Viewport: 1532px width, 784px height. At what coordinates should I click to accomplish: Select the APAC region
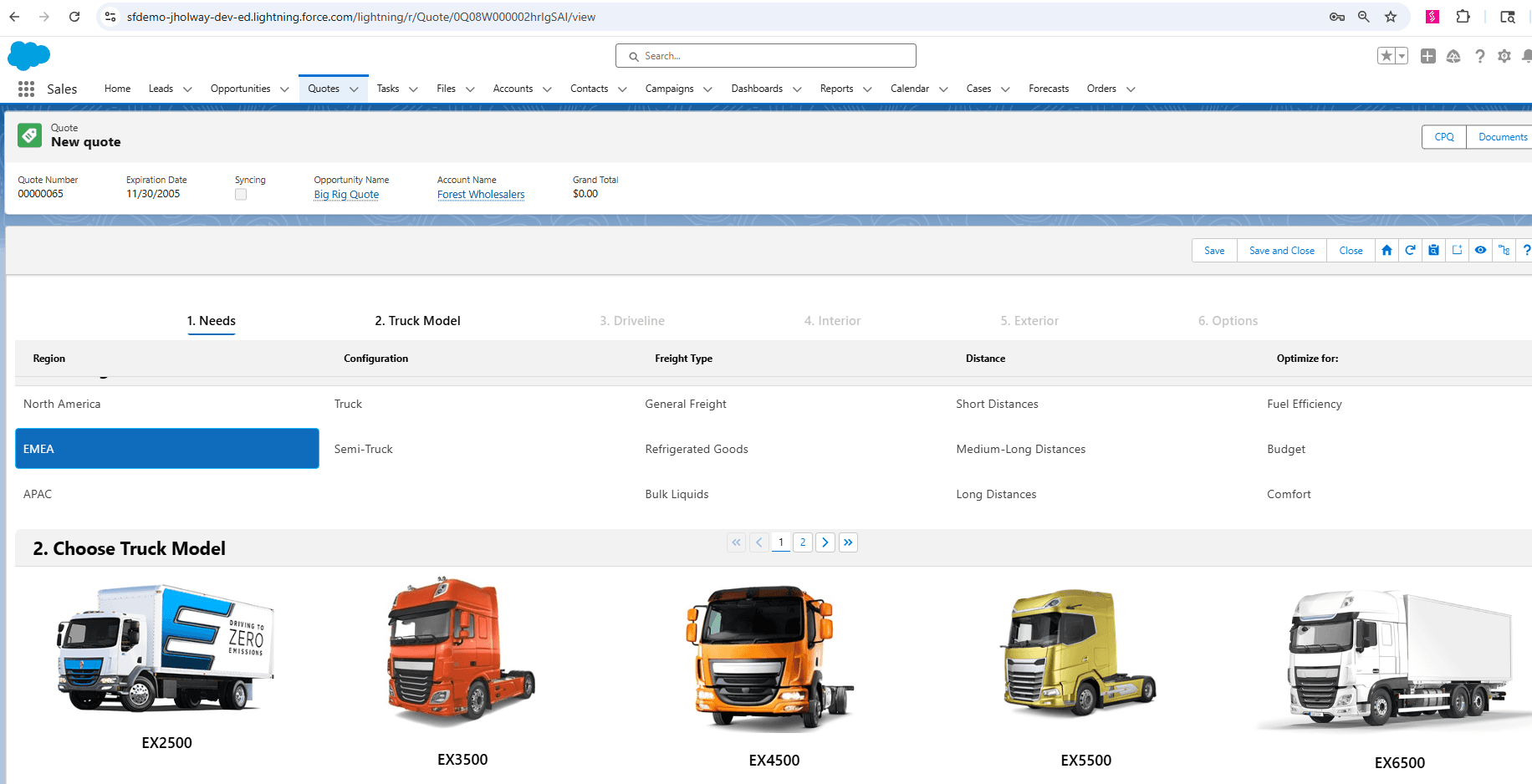click(166, 494)
